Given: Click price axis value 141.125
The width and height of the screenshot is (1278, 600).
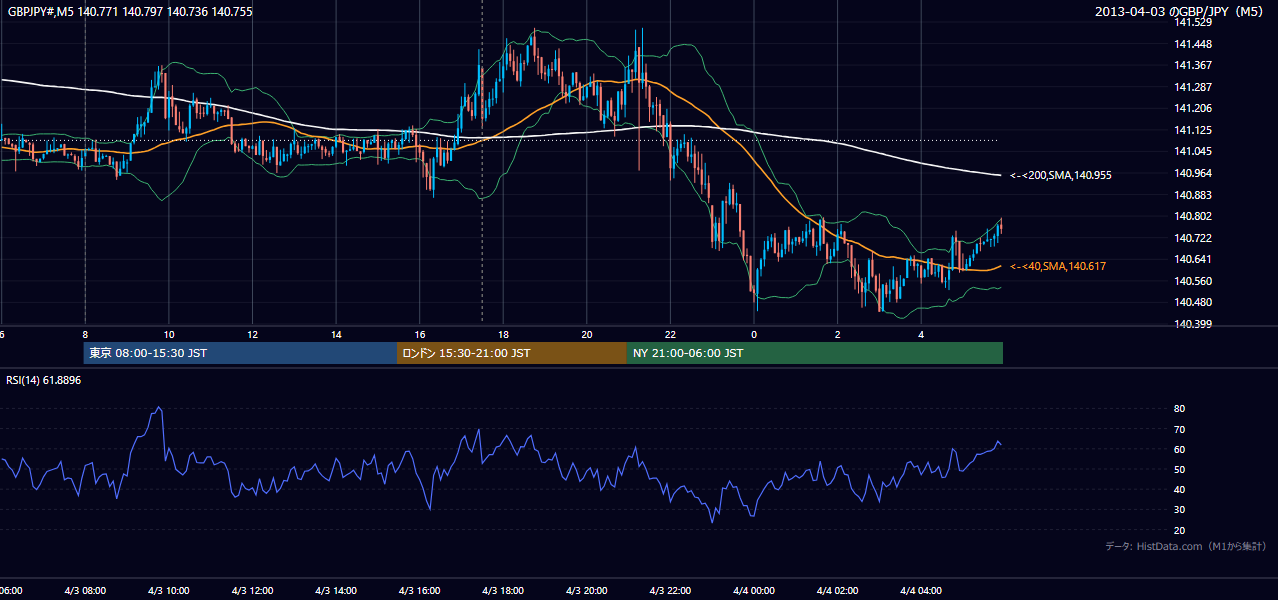Looking at the screenshot, I should pyautogui.click(x=1193, y=130).
